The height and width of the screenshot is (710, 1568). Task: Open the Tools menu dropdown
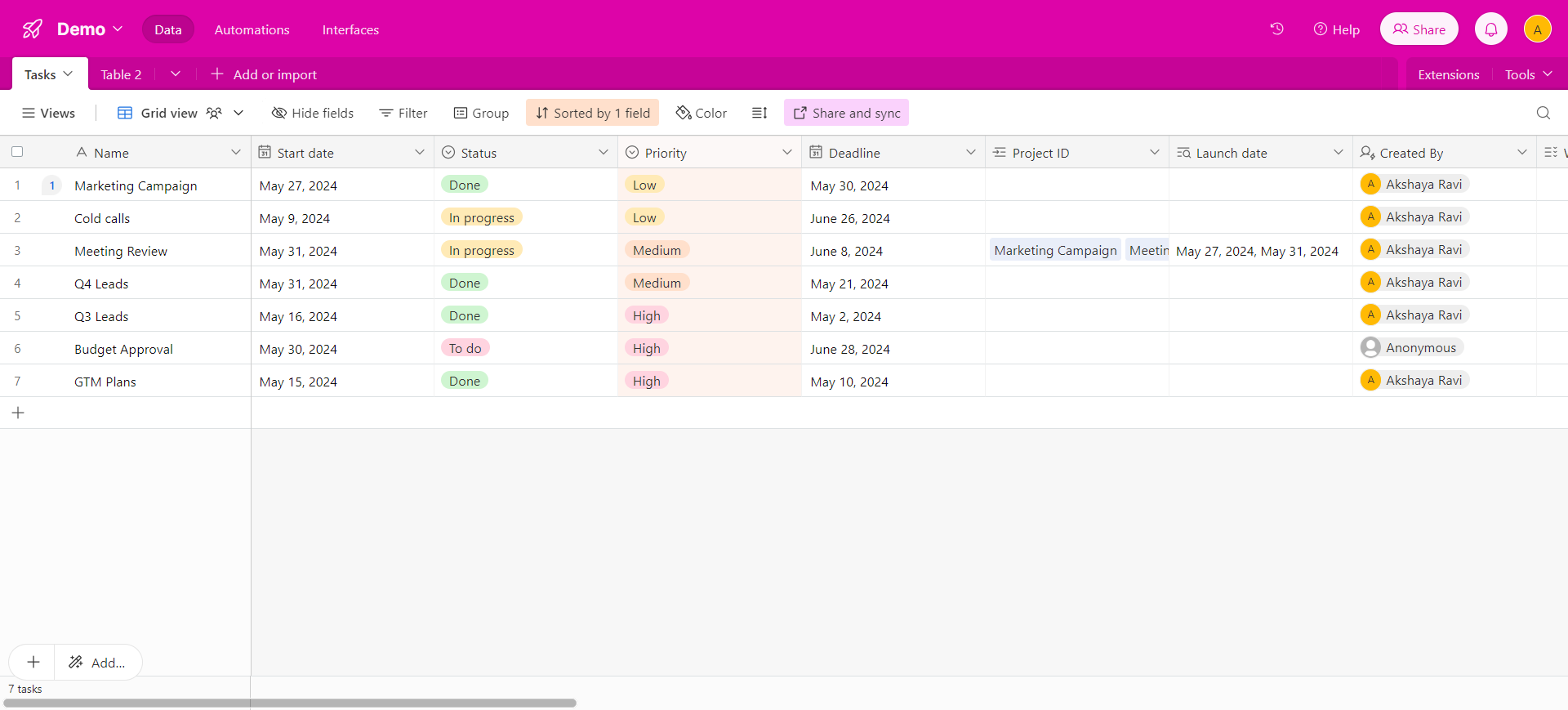click(1529, 74)
